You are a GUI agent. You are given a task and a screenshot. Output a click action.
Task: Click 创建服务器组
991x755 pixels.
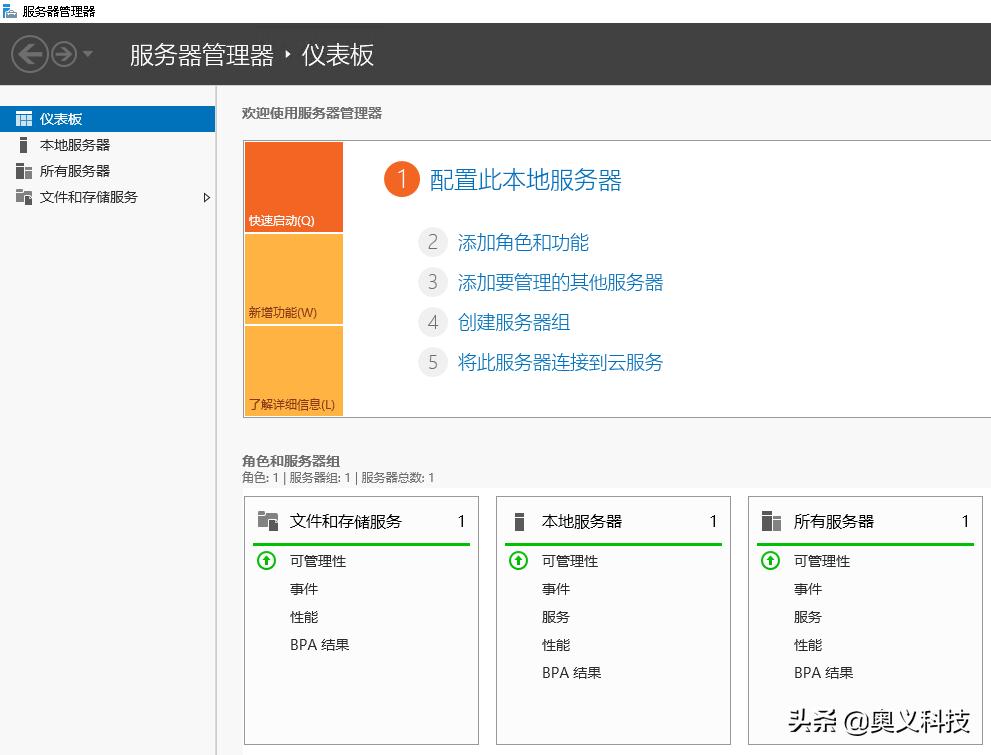(x=513, y=322)
